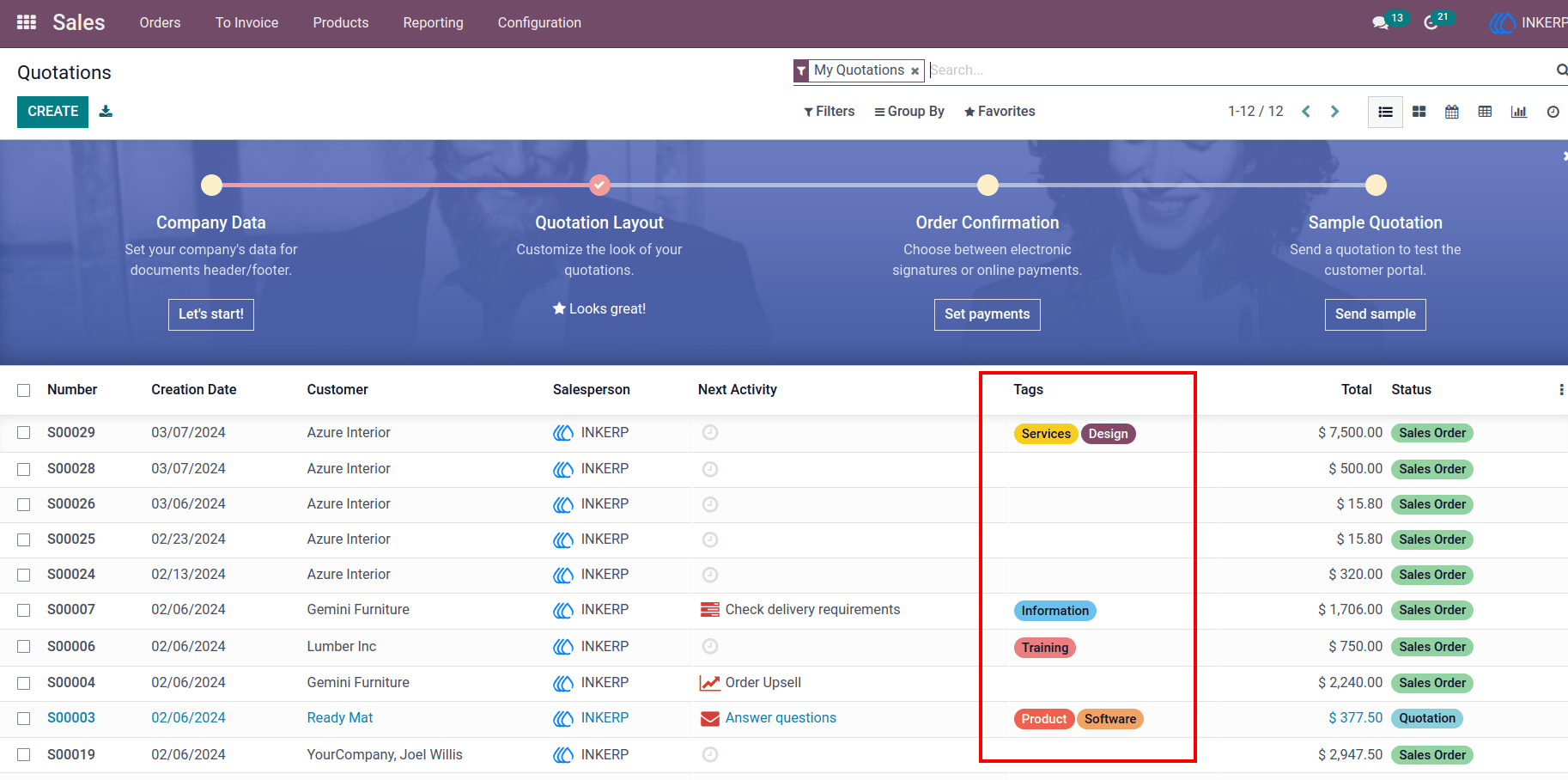Image resolution: width=1568 pixels, height=780 pixels.
Task: Switch to graph view
Action: point(1519,112)
